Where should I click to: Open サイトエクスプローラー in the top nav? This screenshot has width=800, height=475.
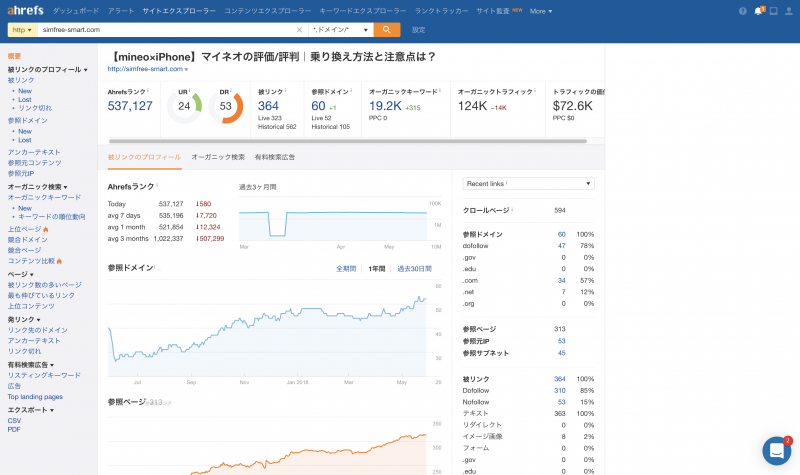[x=179, y=11]
